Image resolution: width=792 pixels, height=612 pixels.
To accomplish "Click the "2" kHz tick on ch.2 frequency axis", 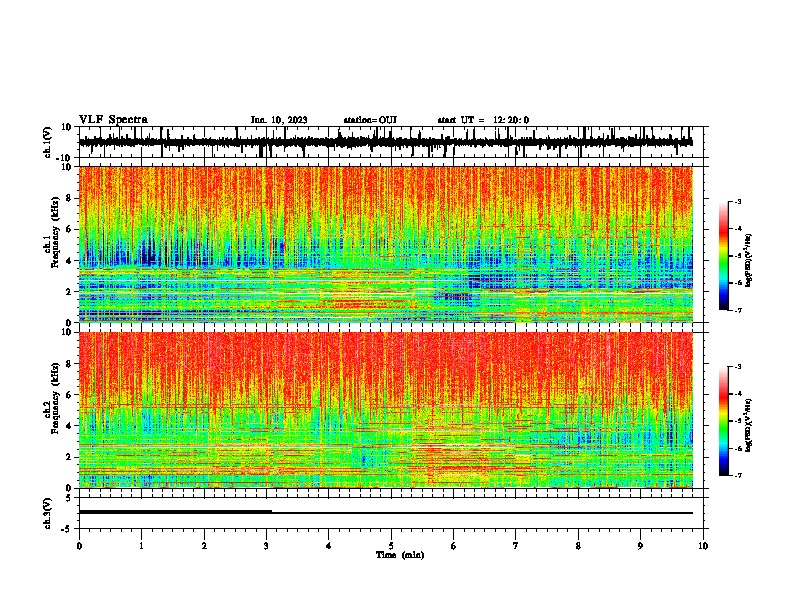I will tap(69, 457).
